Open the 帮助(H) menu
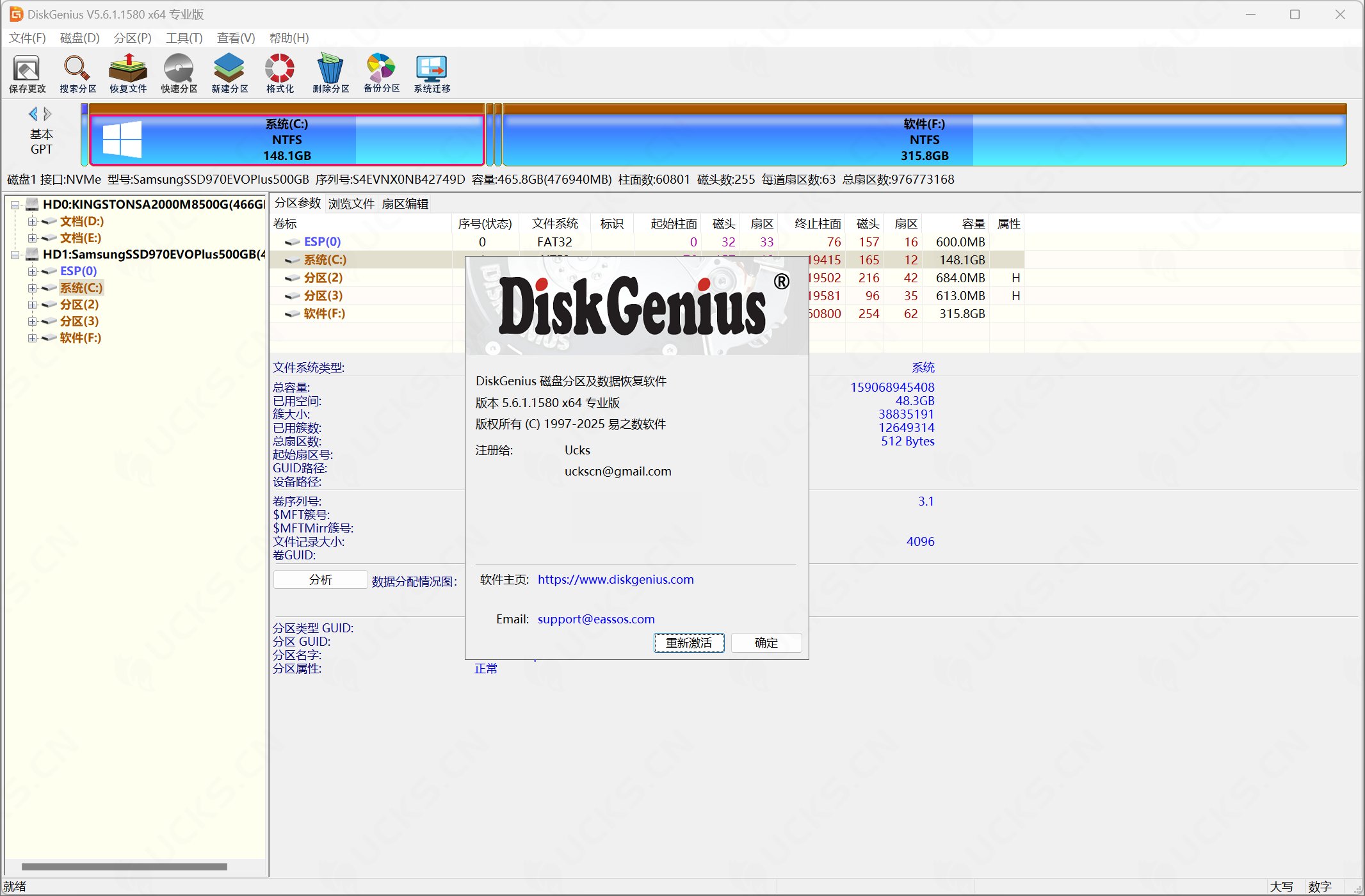Viewport: 1365px width, 896px height. pyautogui.click(x=289, y=38)
